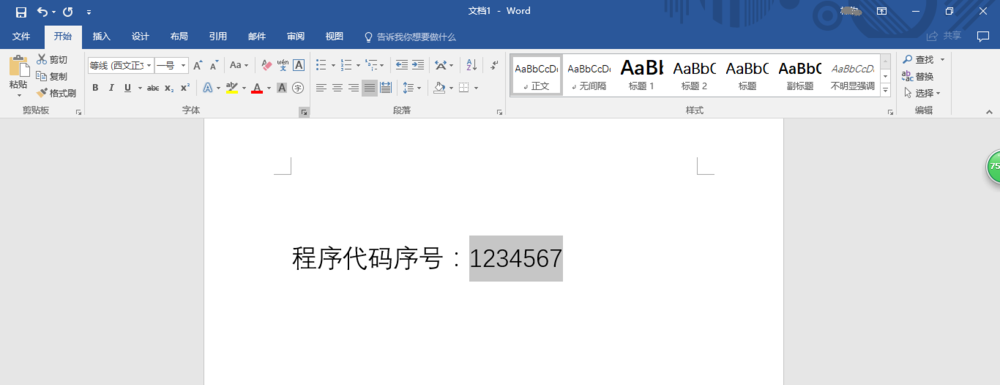
Task: Save the document with the floppy icon
Action: 21,11
